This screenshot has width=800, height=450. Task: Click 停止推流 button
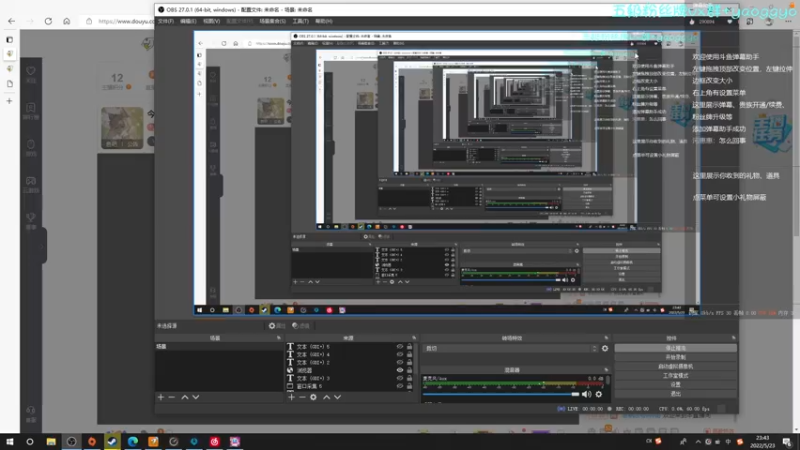click(676, 348)
